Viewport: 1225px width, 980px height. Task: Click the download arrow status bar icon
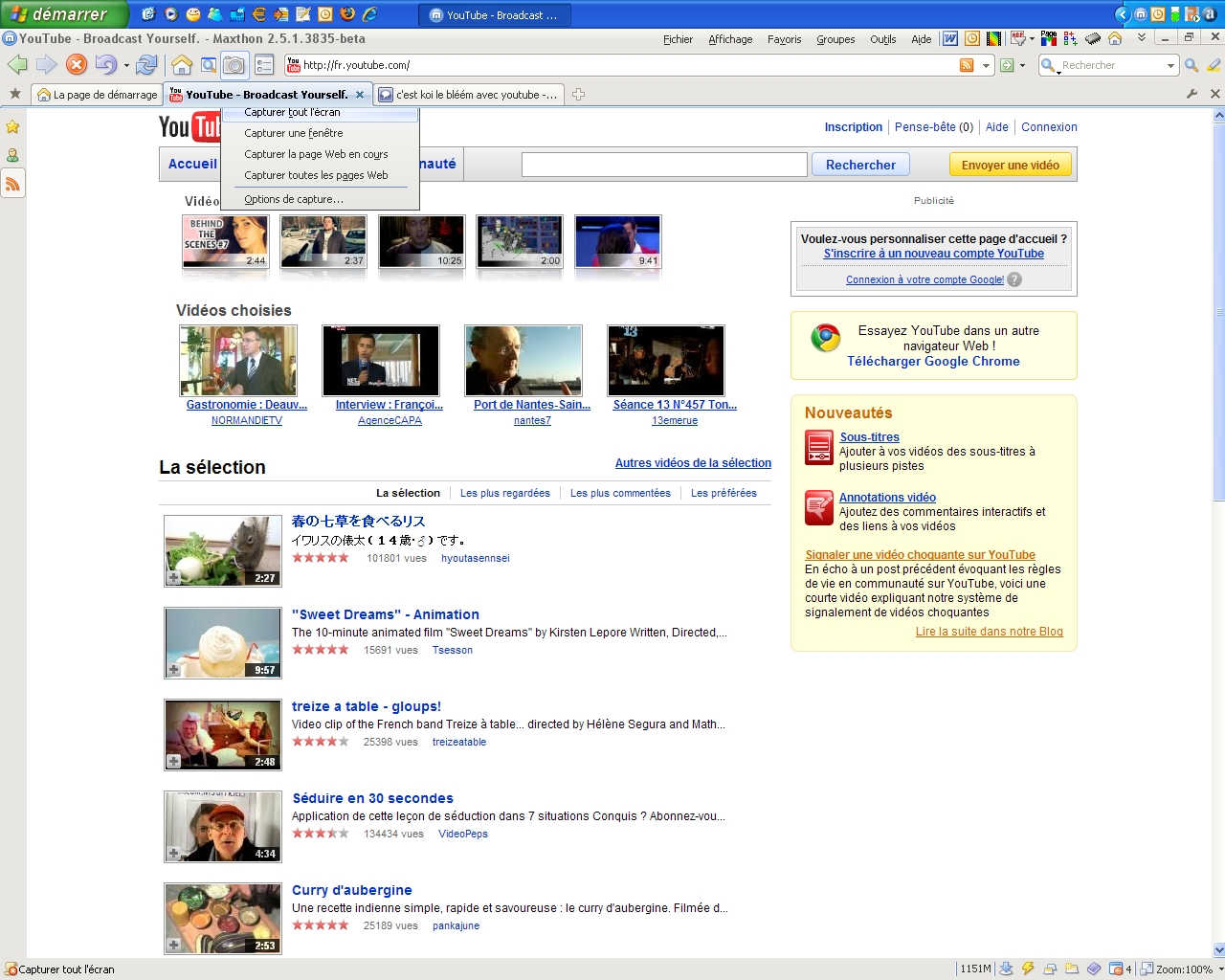(1006, 969)
